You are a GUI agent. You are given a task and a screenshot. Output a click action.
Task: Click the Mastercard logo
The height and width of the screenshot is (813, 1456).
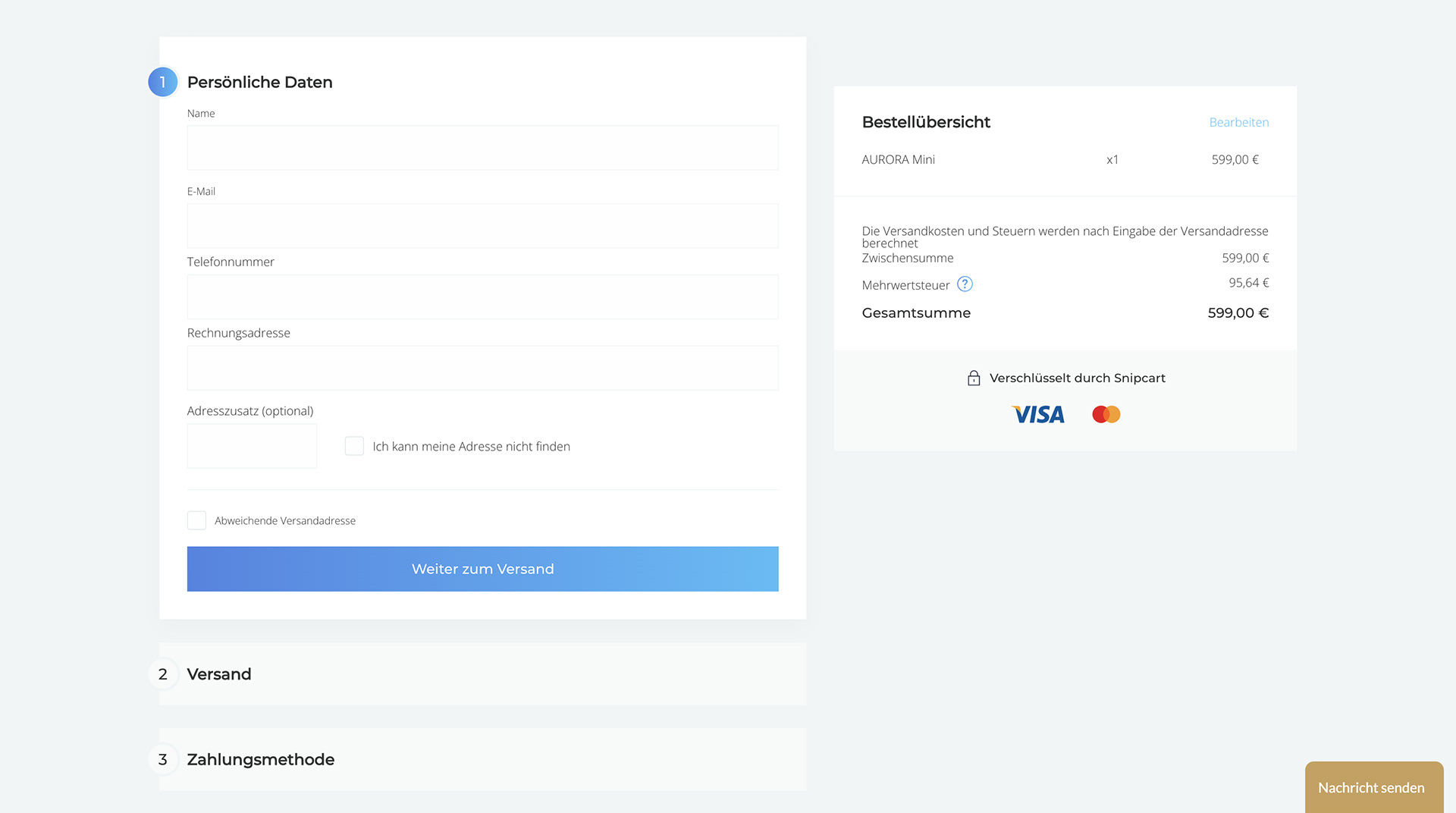[1106, 414]
